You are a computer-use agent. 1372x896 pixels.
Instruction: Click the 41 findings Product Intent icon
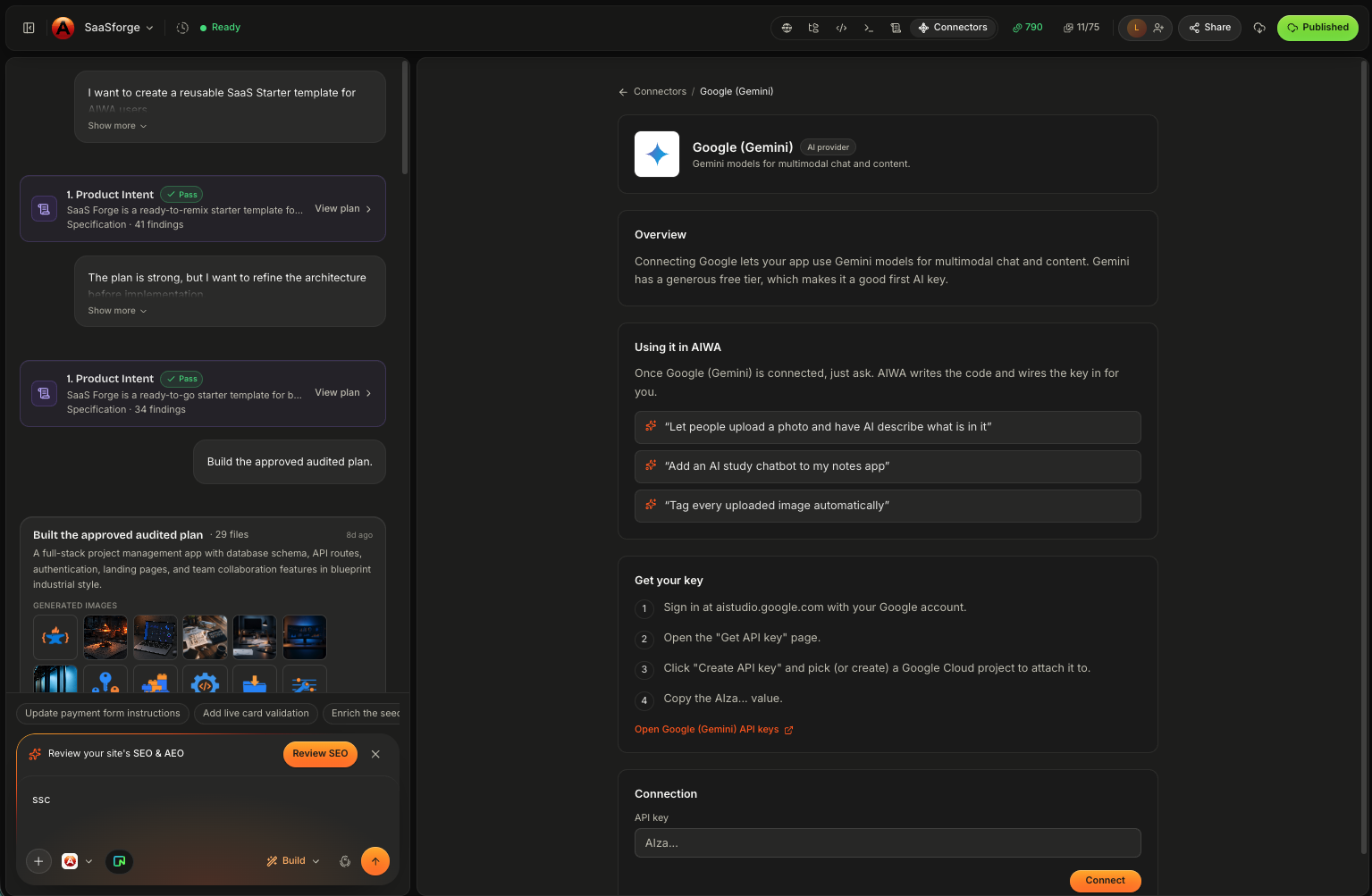coord(44,209)
